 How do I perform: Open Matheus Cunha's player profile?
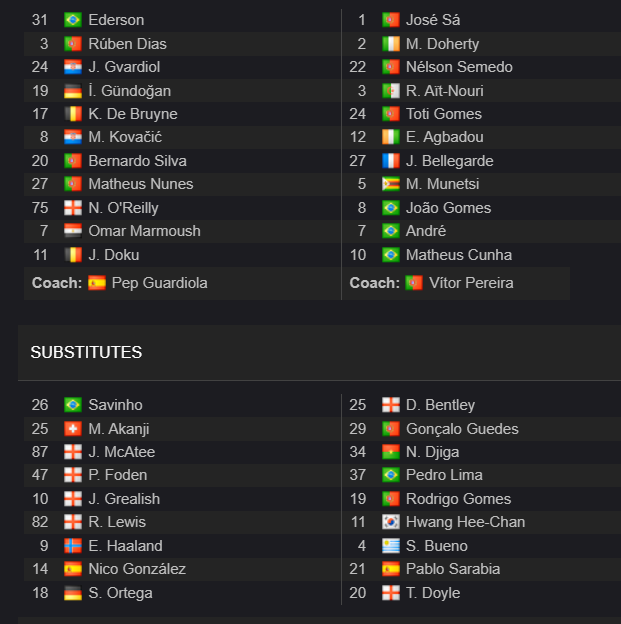point(459,255)
